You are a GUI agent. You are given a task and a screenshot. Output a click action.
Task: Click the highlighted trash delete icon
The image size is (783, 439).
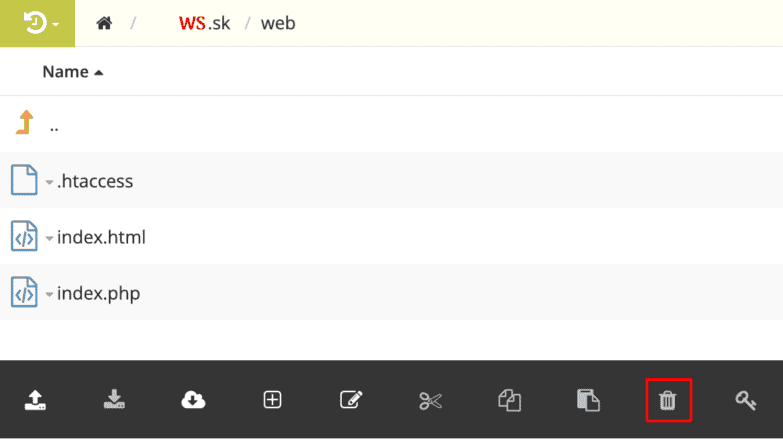point(668,401)
